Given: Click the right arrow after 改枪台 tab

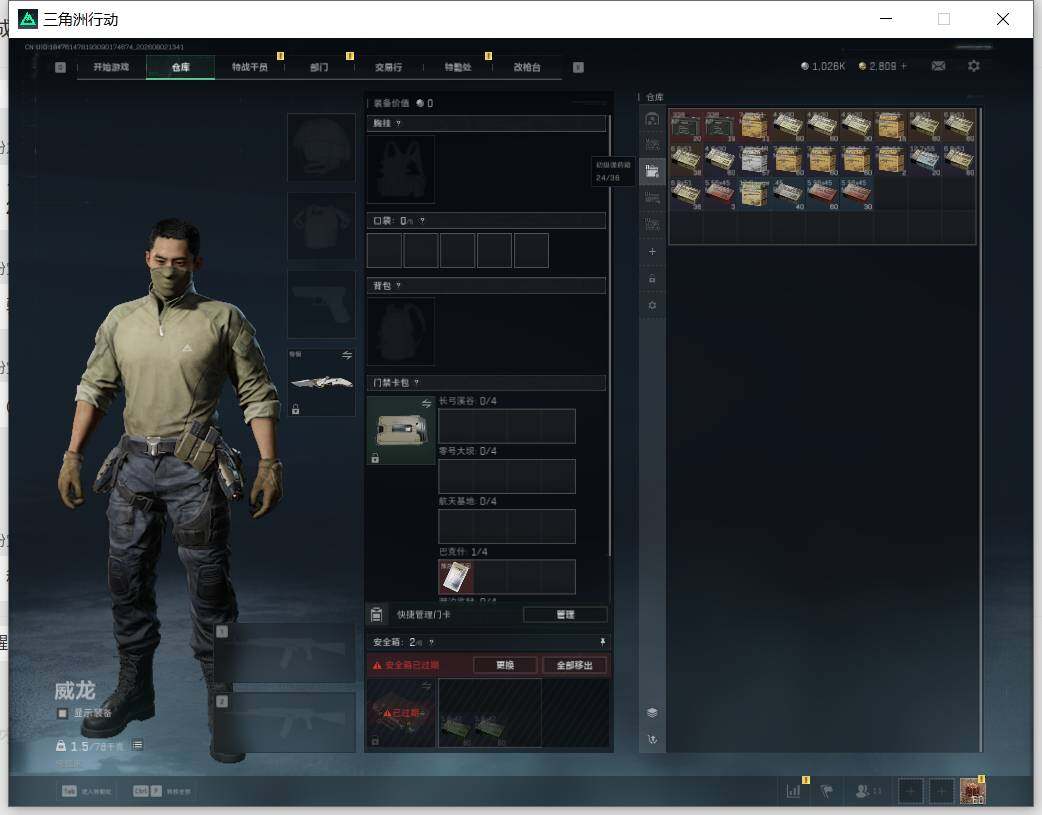Looking at the screenshot, I should click(x=578, y=67).
